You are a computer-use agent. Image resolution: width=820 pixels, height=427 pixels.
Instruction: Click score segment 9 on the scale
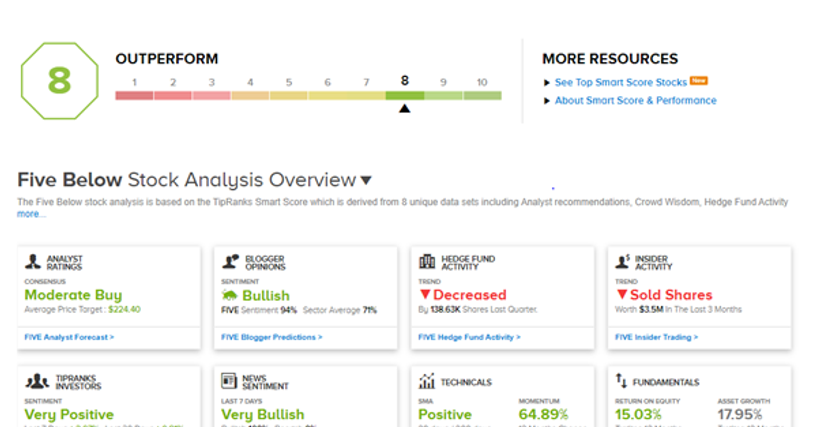[443, 96]
